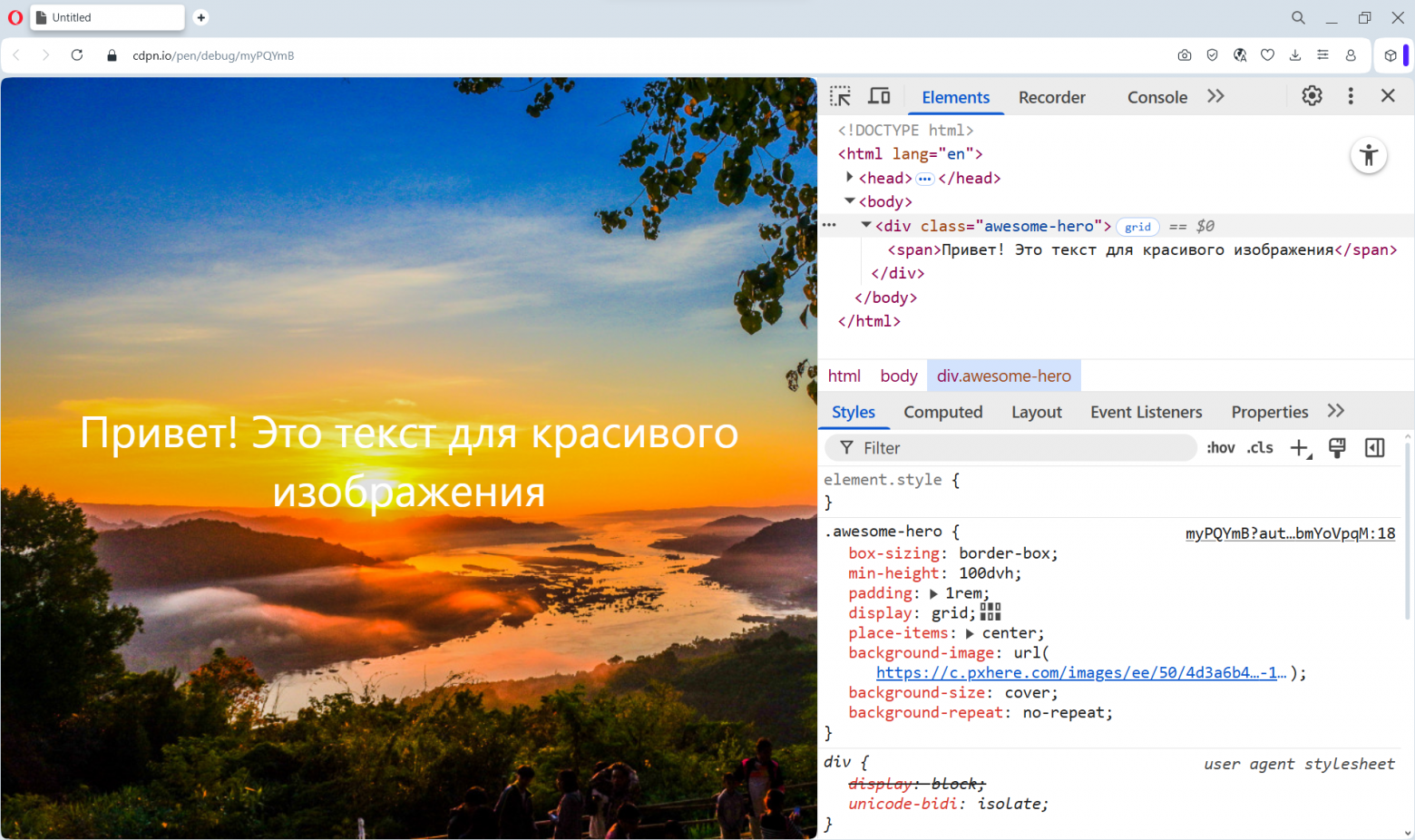Viewport: 1415px width, 840px height.
Task: Open the Console panel
Action: pos(1157,97)
